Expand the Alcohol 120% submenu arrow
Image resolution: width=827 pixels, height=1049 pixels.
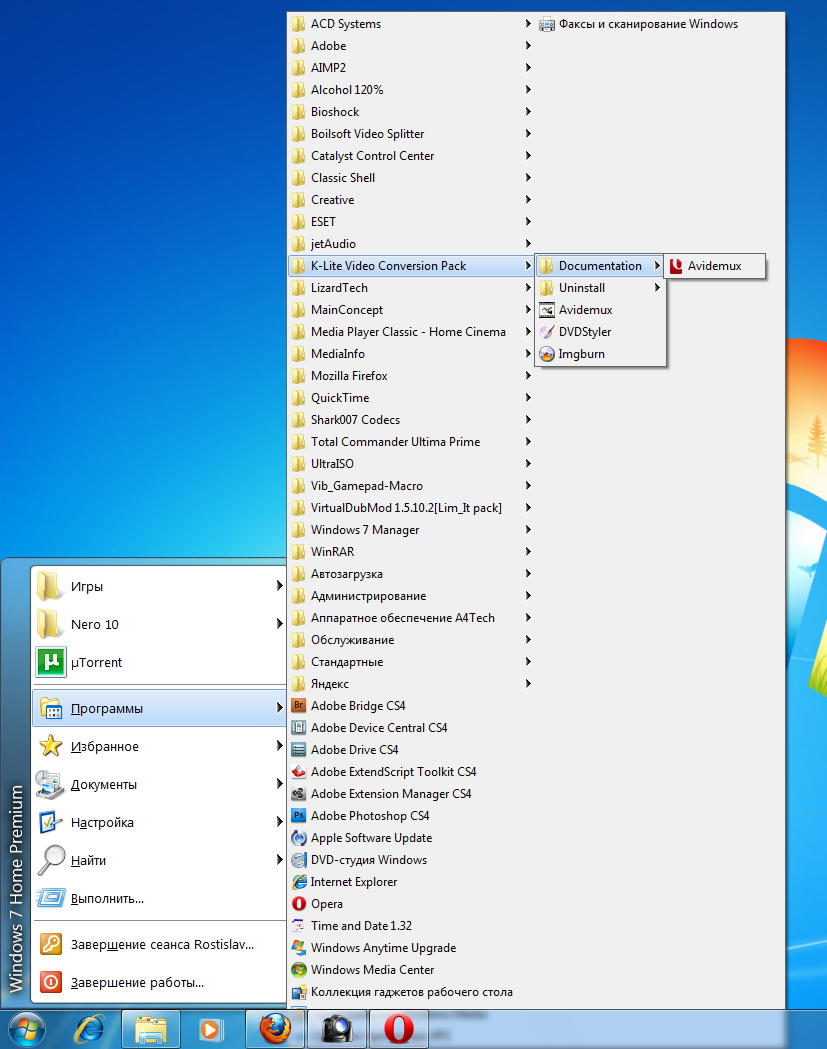pyautogui.click(x=528, y=89)
